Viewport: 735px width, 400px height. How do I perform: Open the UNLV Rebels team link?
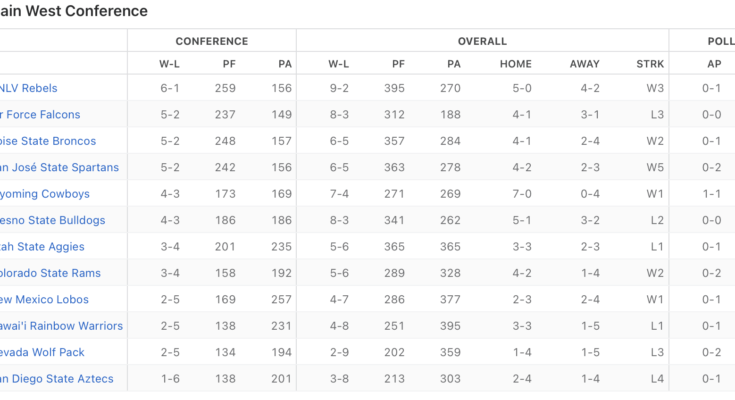click(28, 88)
